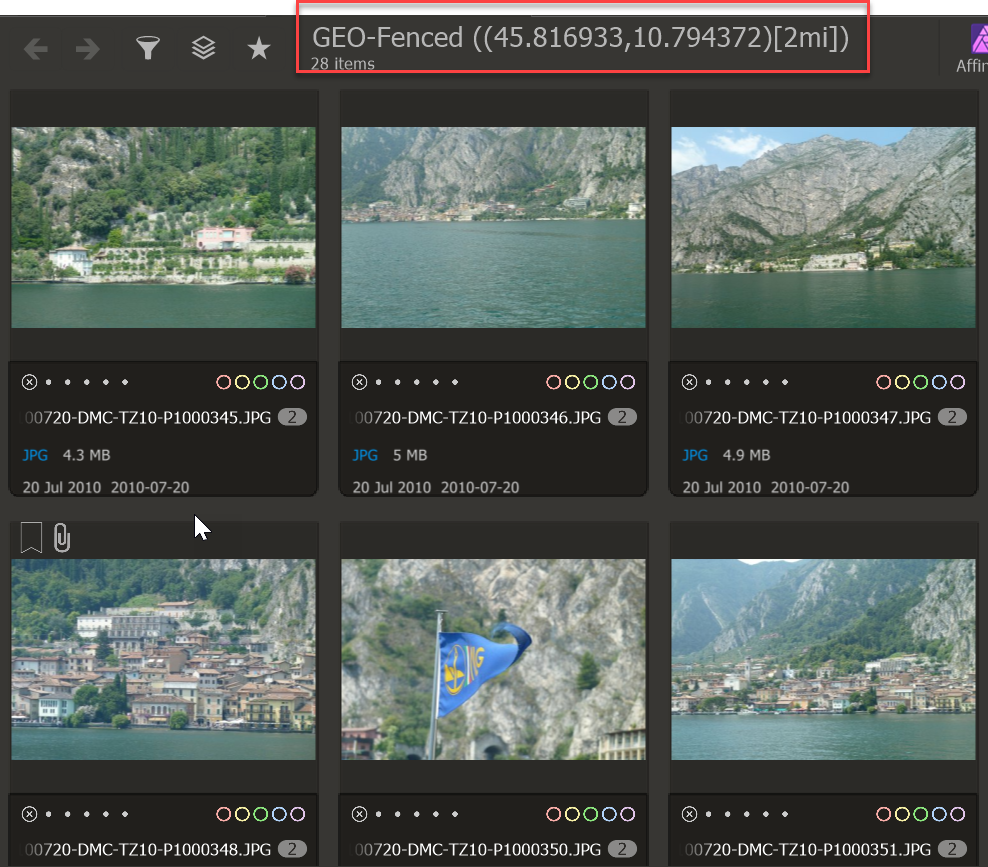The width and height of the screenshot is (988, 867).
Task: Click the reject X icon for P1000347.JPG
Action: pyautogui.click(x=690, y=382)
